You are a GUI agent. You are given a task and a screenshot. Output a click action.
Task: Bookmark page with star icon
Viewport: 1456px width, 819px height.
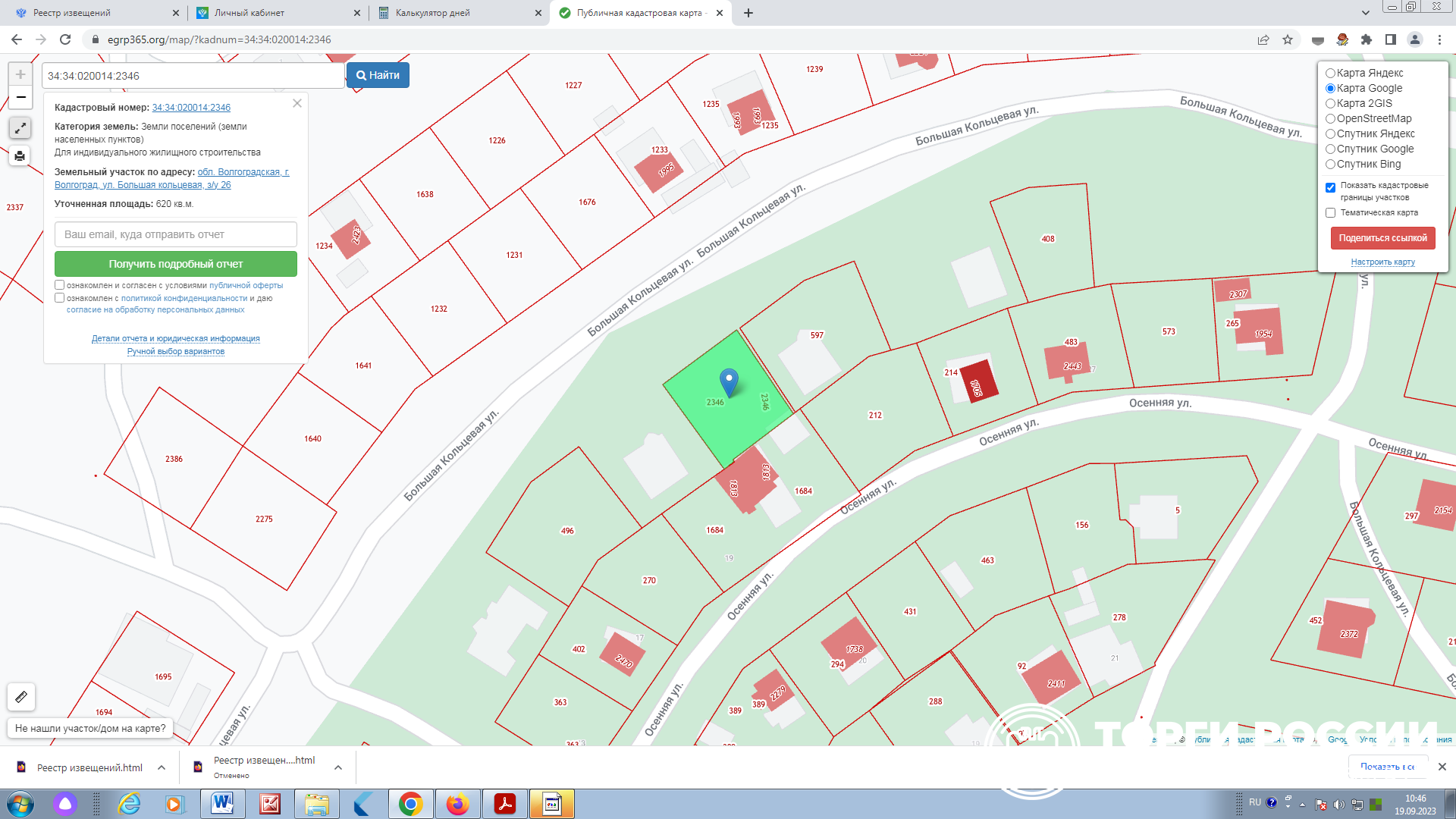[1288, 39]
